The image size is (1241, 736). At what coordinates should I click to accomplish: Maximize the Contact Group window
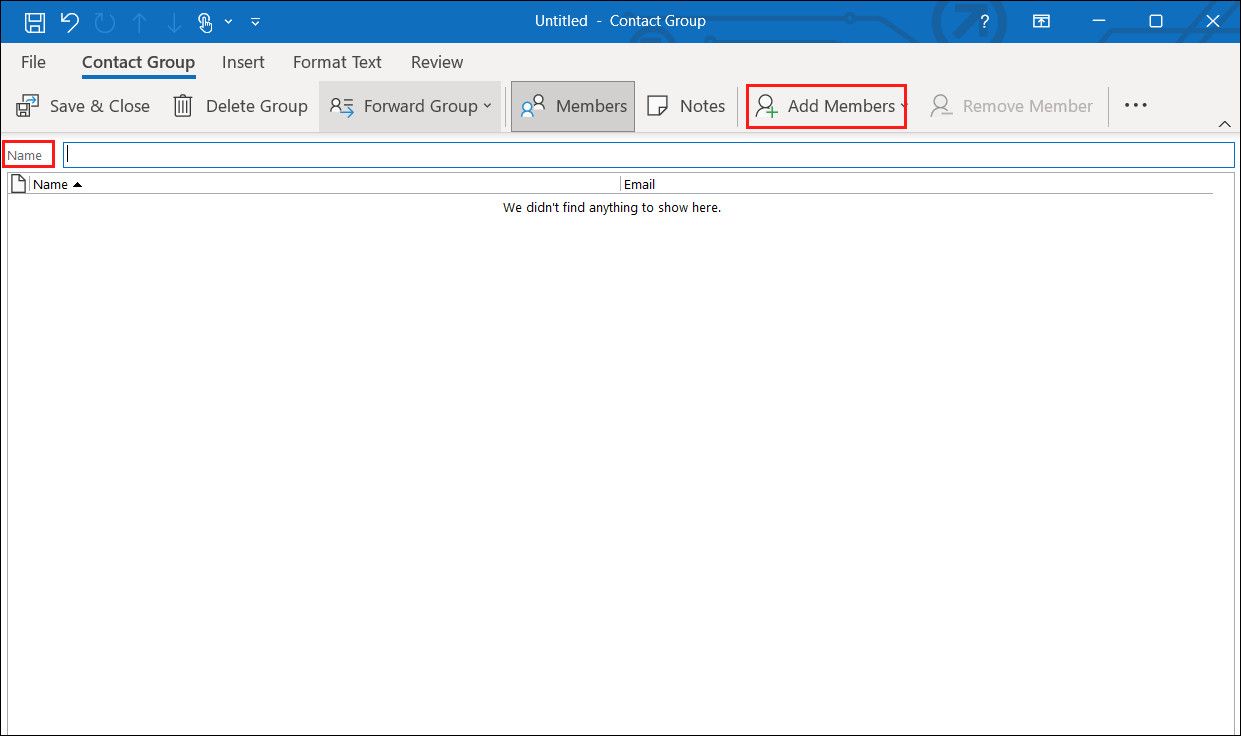point(1156,21)
